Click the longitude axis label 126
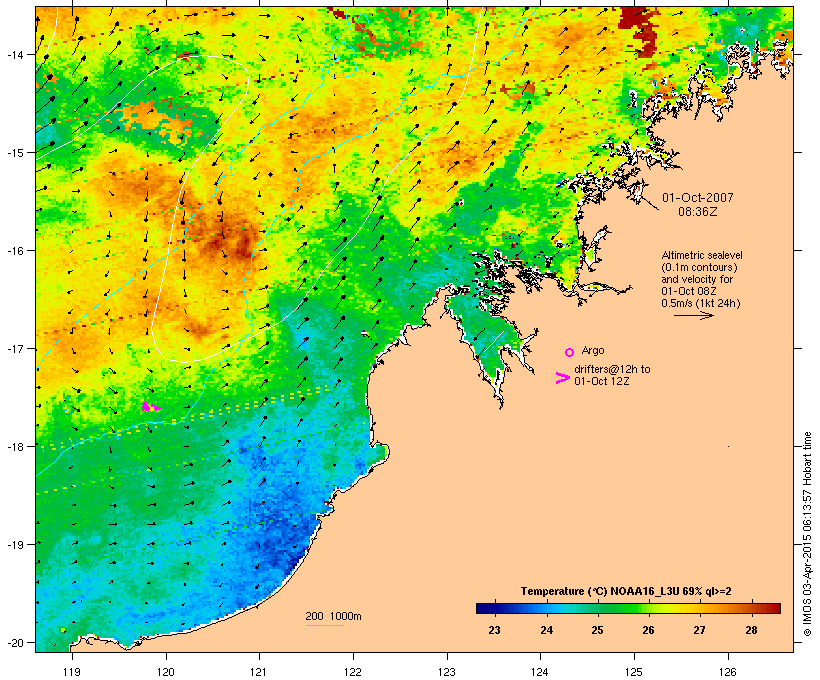Screen dimensions: 820x680 point(727,672)
